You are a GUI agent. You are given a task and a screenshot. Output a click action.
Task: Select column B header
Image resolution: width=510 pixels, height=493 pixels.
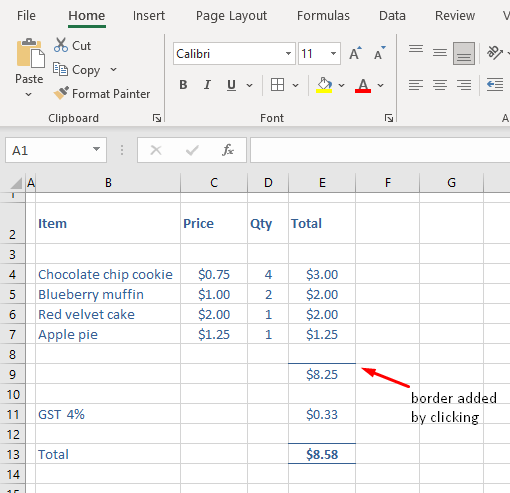(108, 183)
